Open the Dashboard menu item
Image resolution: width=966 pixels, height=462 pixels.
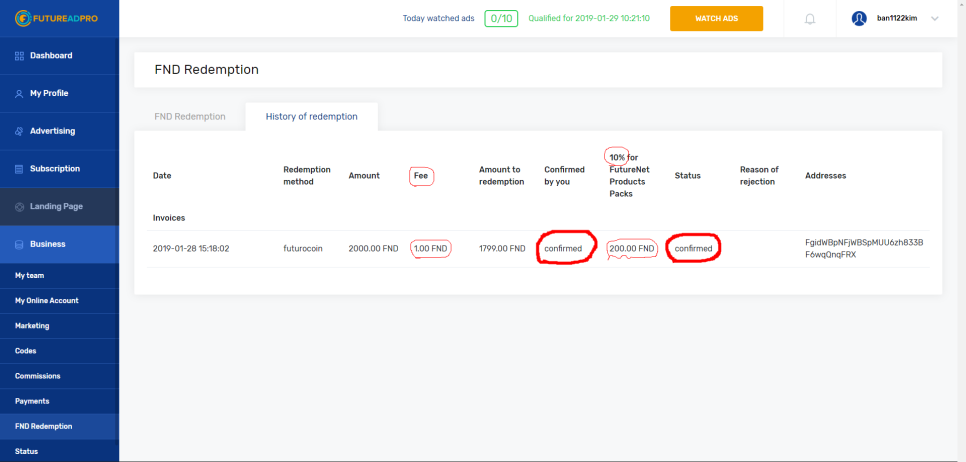coord(59,56)
